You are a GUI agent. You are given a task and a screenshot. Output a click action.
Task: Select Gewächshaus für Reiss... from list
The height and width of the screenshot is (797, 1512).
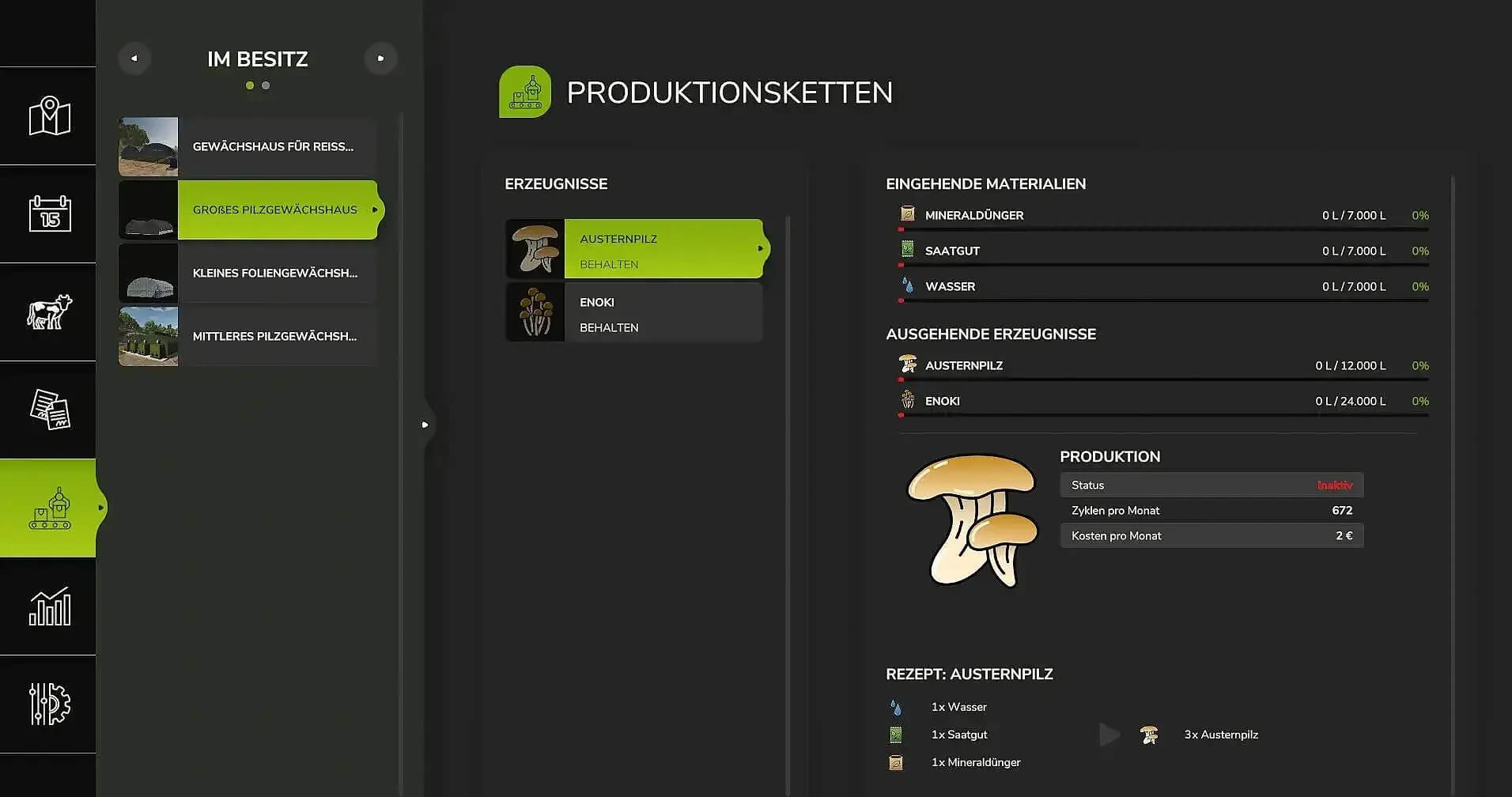(273, 146)
